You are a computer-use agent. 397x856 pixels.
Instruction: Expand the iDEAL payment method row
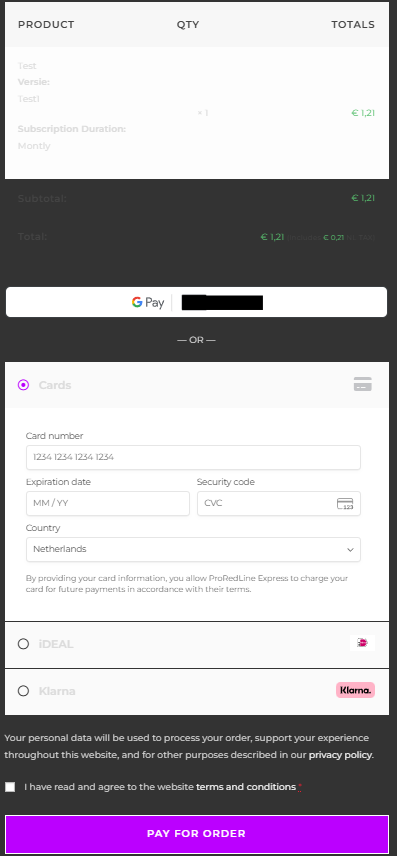point(197,645)
